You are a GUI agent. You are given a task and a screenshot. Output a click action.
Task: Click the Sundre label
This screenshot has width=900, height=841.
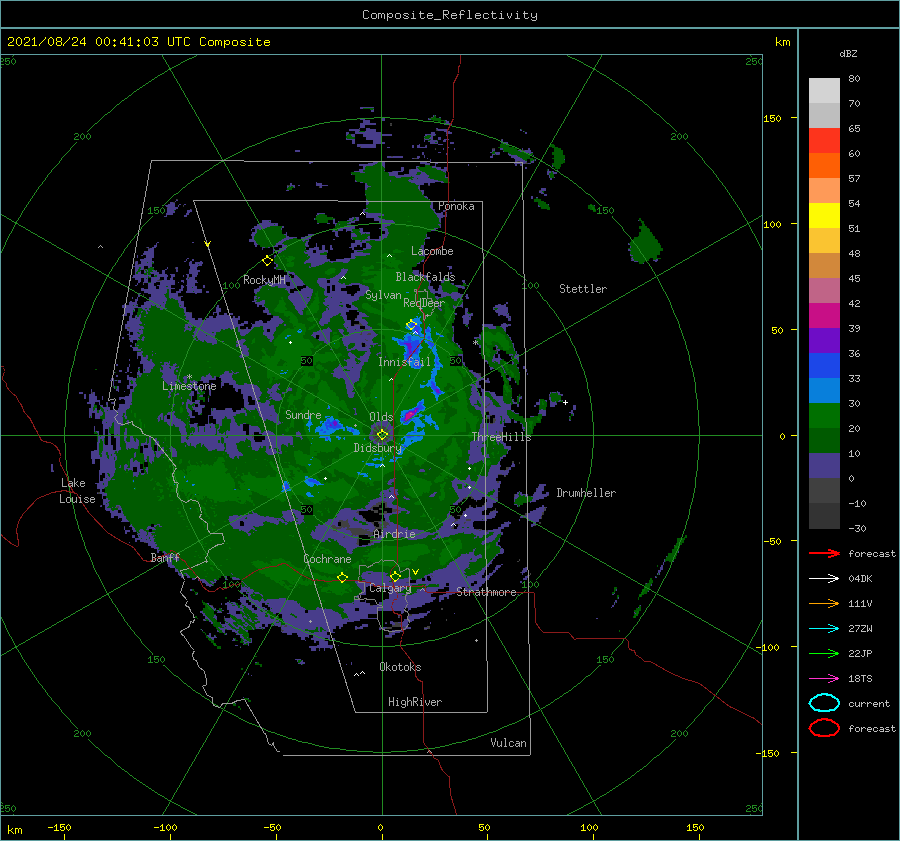click(303, 414)
